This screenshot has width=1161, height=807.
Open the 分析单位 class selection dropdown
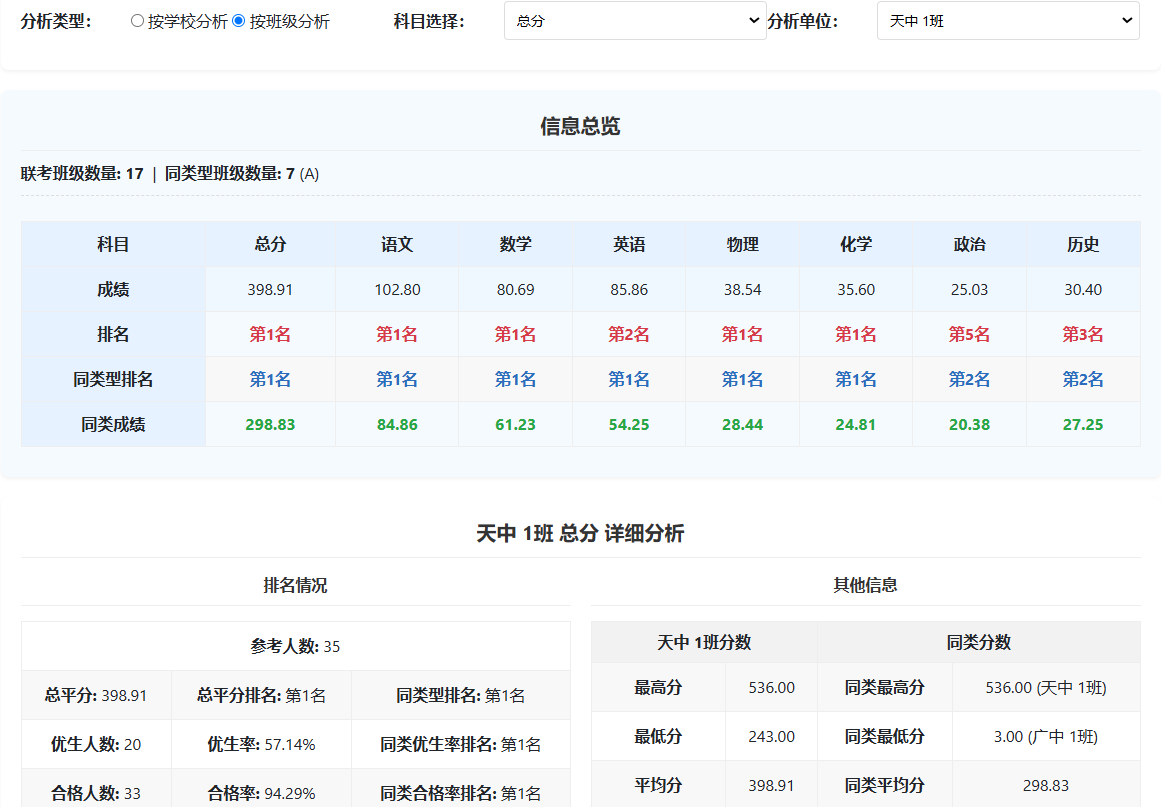[1007, 20]
